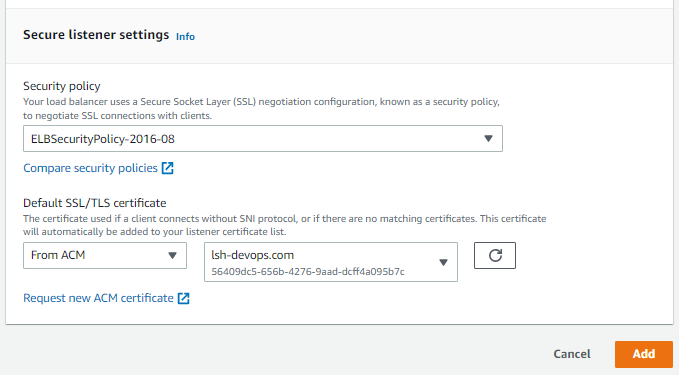The height and width of the screenshot is (375, 679).
Task: Click the certificate ID 56409dc5-656b-4276-9aad-dcff4a095b7c
Action: (308, 272)
